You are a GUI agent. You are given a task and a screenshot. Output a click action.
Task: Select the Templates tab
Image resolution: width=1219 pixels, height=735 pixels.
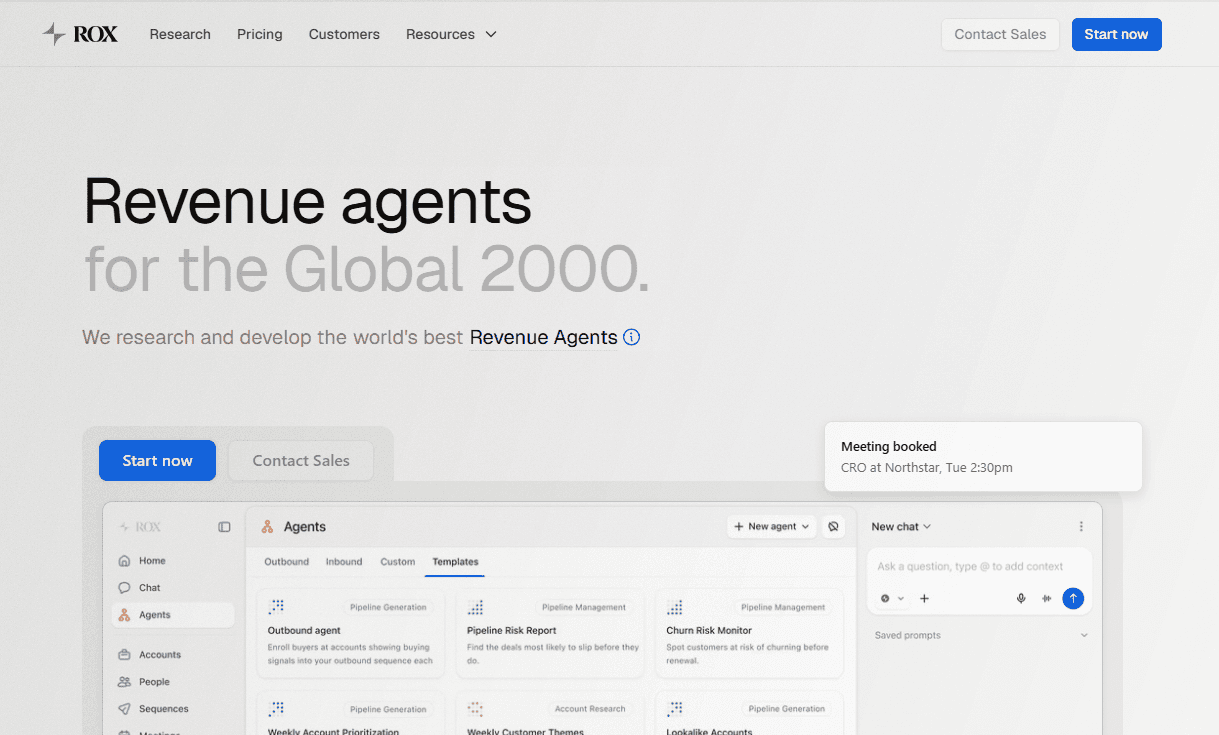(x=455, y=562)
